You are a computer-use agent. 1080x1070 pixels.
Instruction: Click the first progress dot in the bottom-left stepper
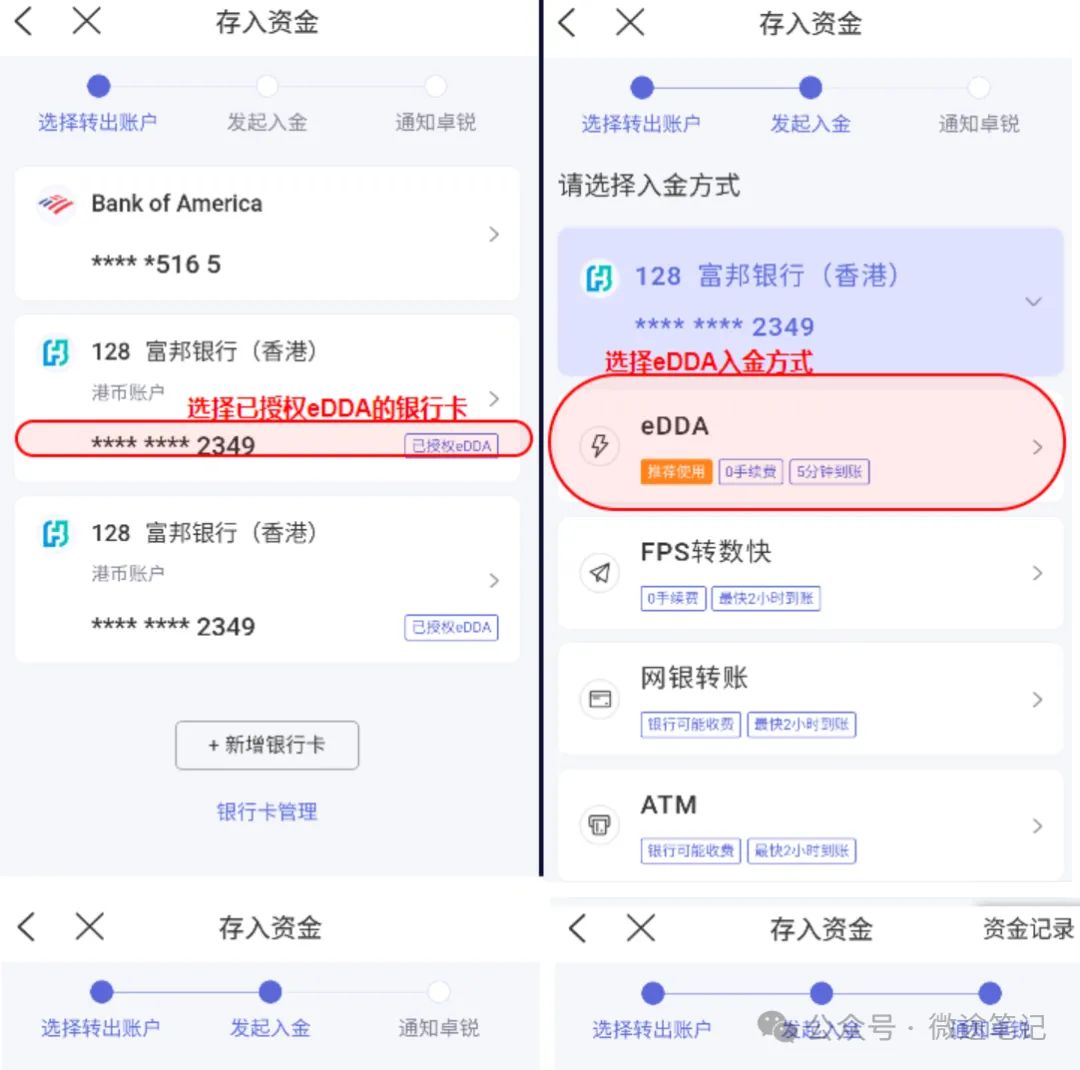tap(101, 991)
